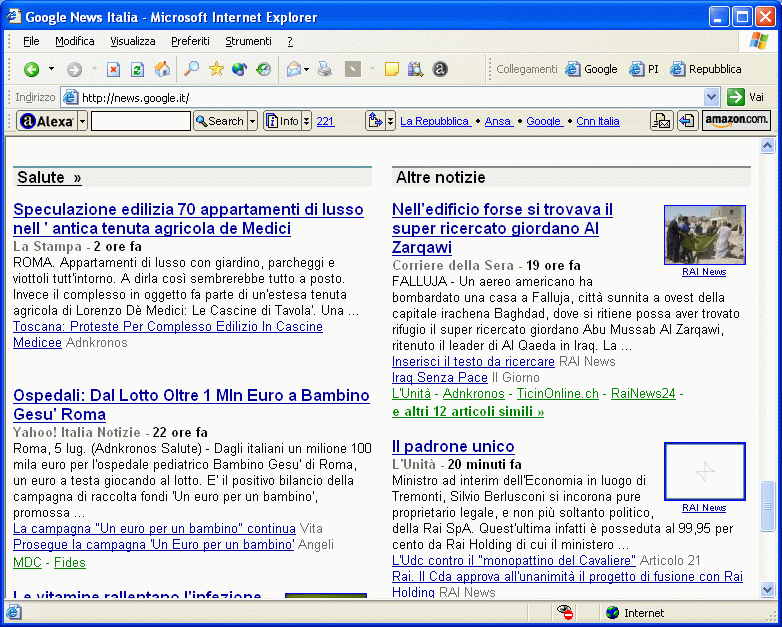Click the Print icon
This screenshot has height=627, width=782.
pos(324,69)
